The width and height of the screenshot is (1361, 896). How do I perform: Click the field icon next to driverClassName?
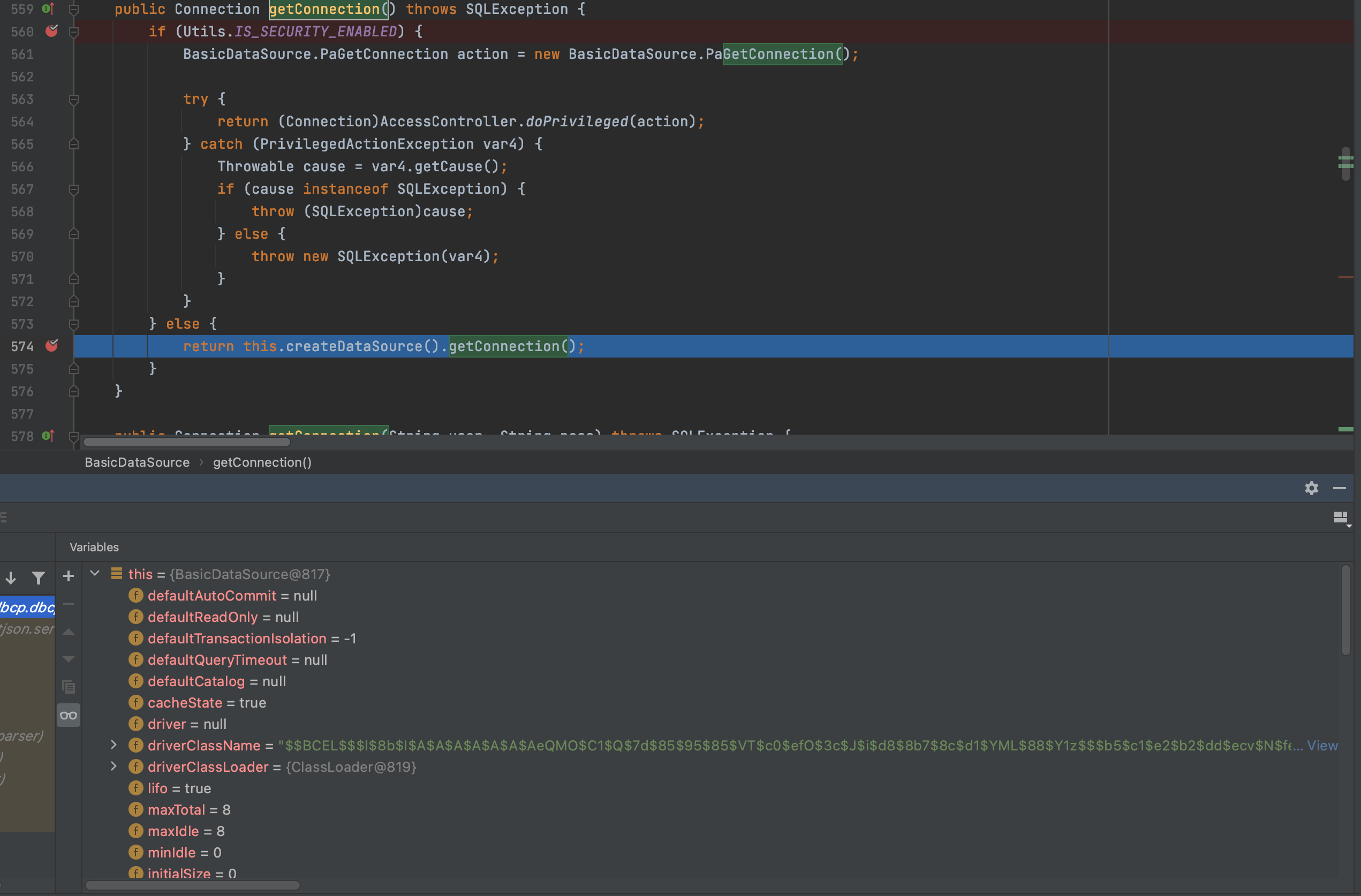pos(135,745)
